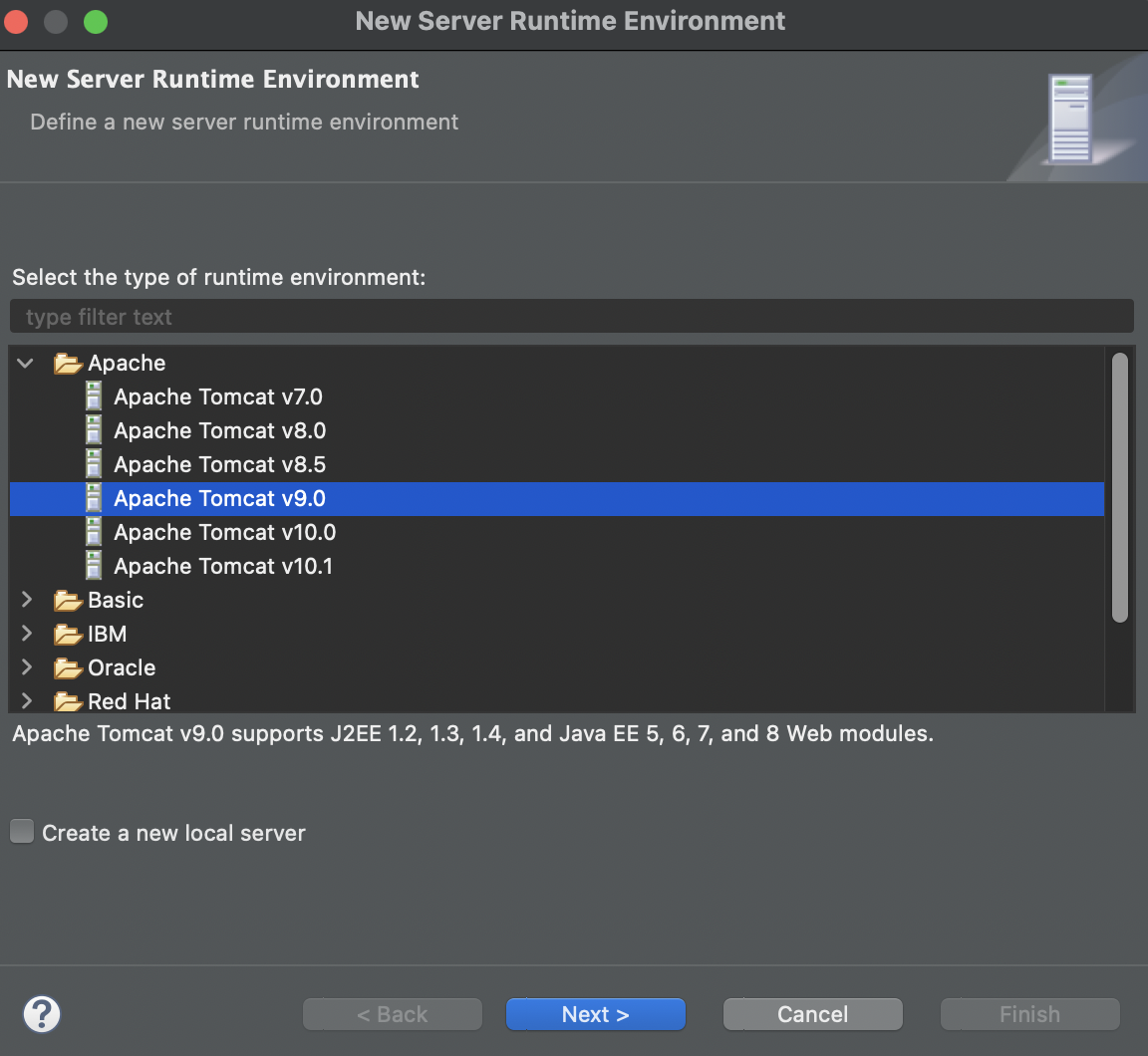Select Apache Tomcat v9.0 runtime
This screenshot has width=1148, height=1056.
tap(556, 498)
